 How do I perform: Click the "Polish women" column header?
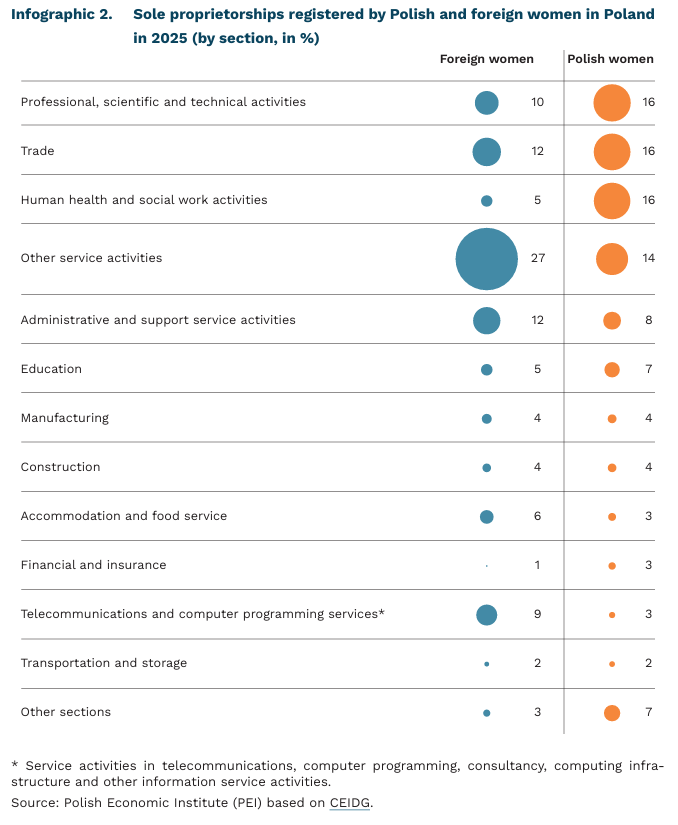(x=610, y=59)
